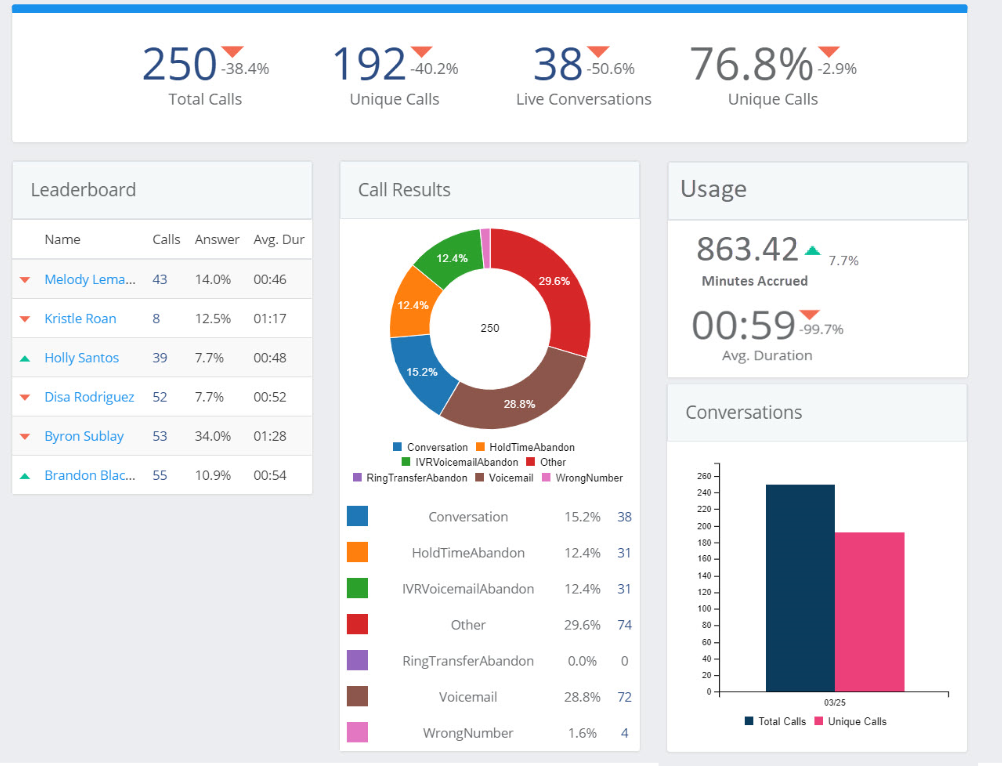Click Byron Sublay's call count 53
The image size is (1002, 766).
click(160, 436)
